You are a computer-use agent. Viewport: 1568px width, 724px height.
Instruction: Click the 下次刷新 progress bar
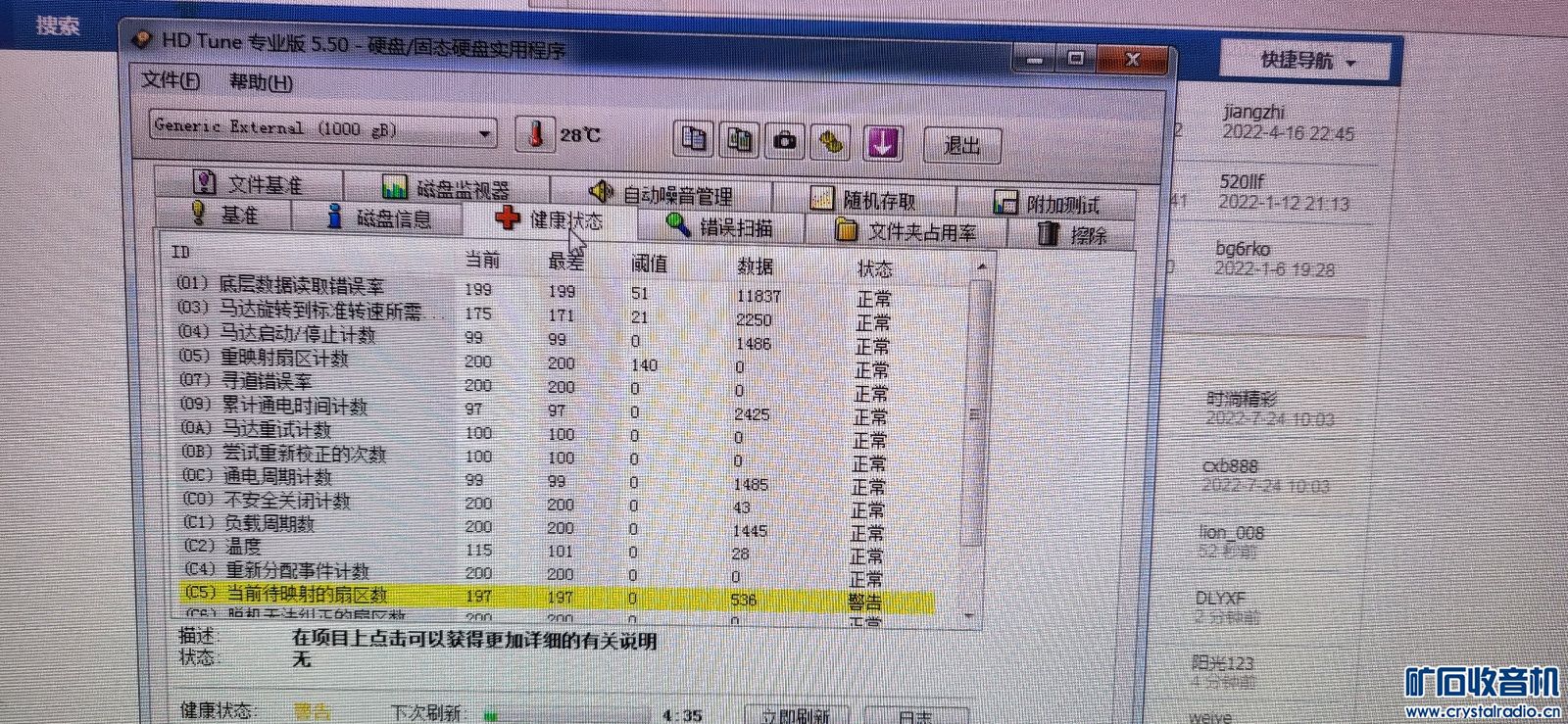(x=565, y=716)
